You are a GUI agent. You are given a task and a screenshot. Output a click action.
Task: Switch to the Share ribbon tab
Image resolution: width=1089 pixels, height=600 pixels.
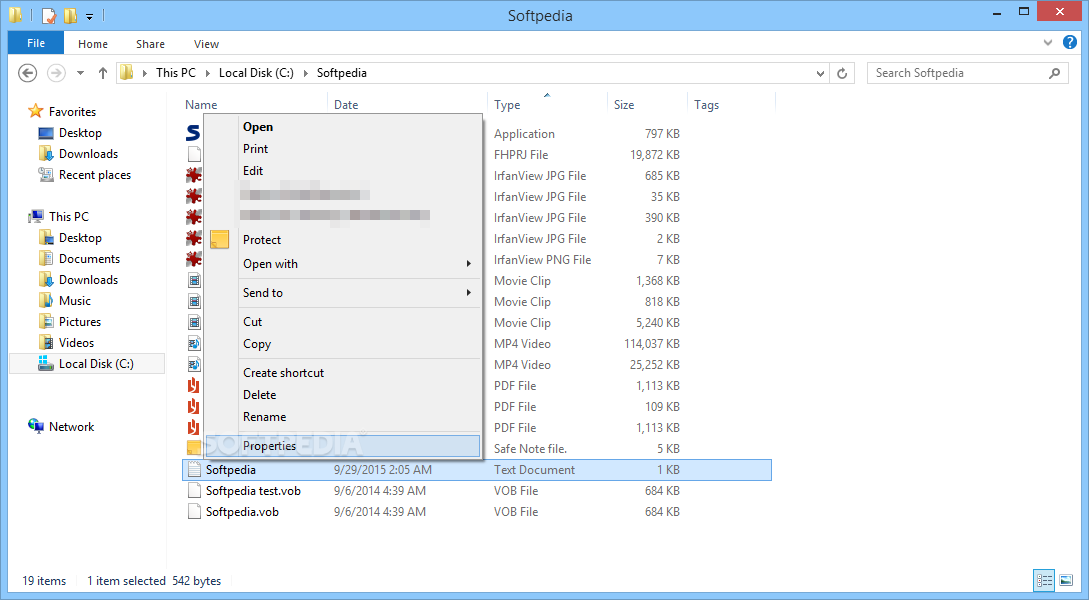pyautogui.click(x=150, y=44)
